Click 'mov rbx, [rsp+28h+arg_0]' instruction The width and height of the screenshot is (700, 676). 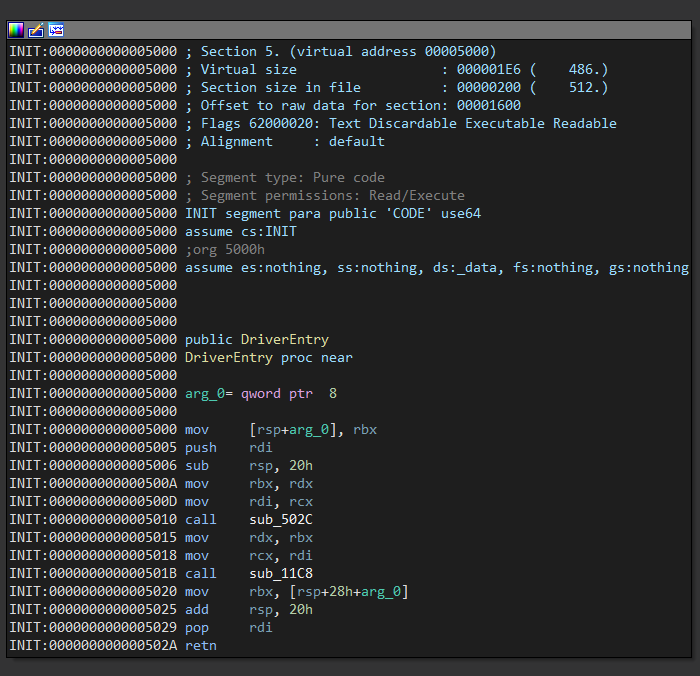(297, 592)
